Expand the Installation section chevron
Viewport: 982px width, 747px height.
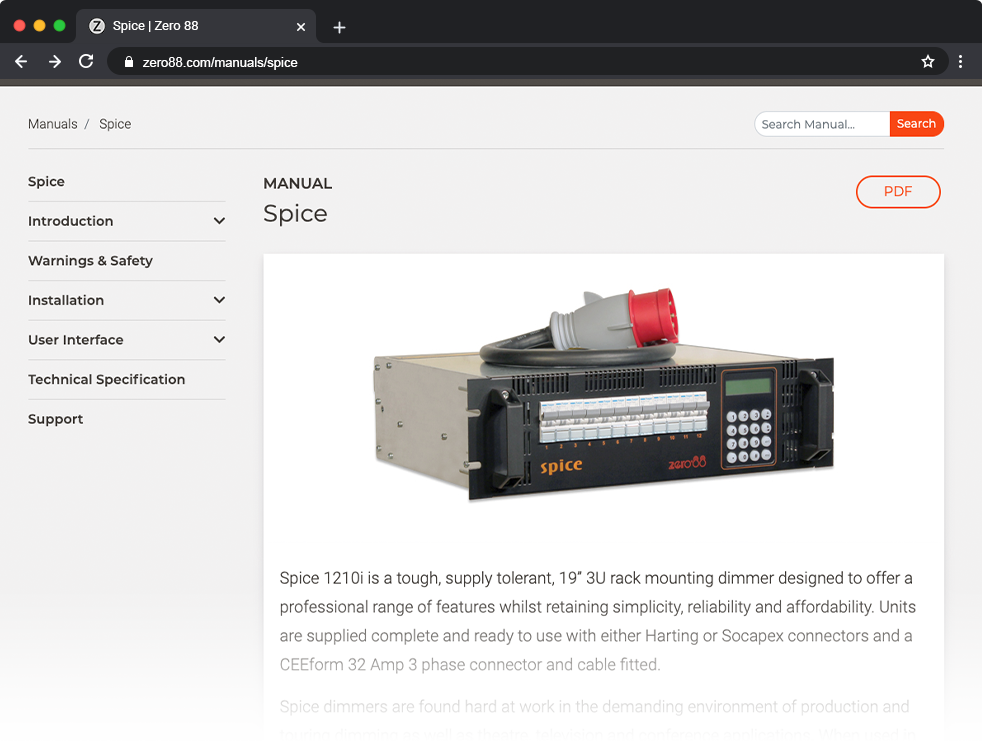pyautogui.click(x=219, y=300)
